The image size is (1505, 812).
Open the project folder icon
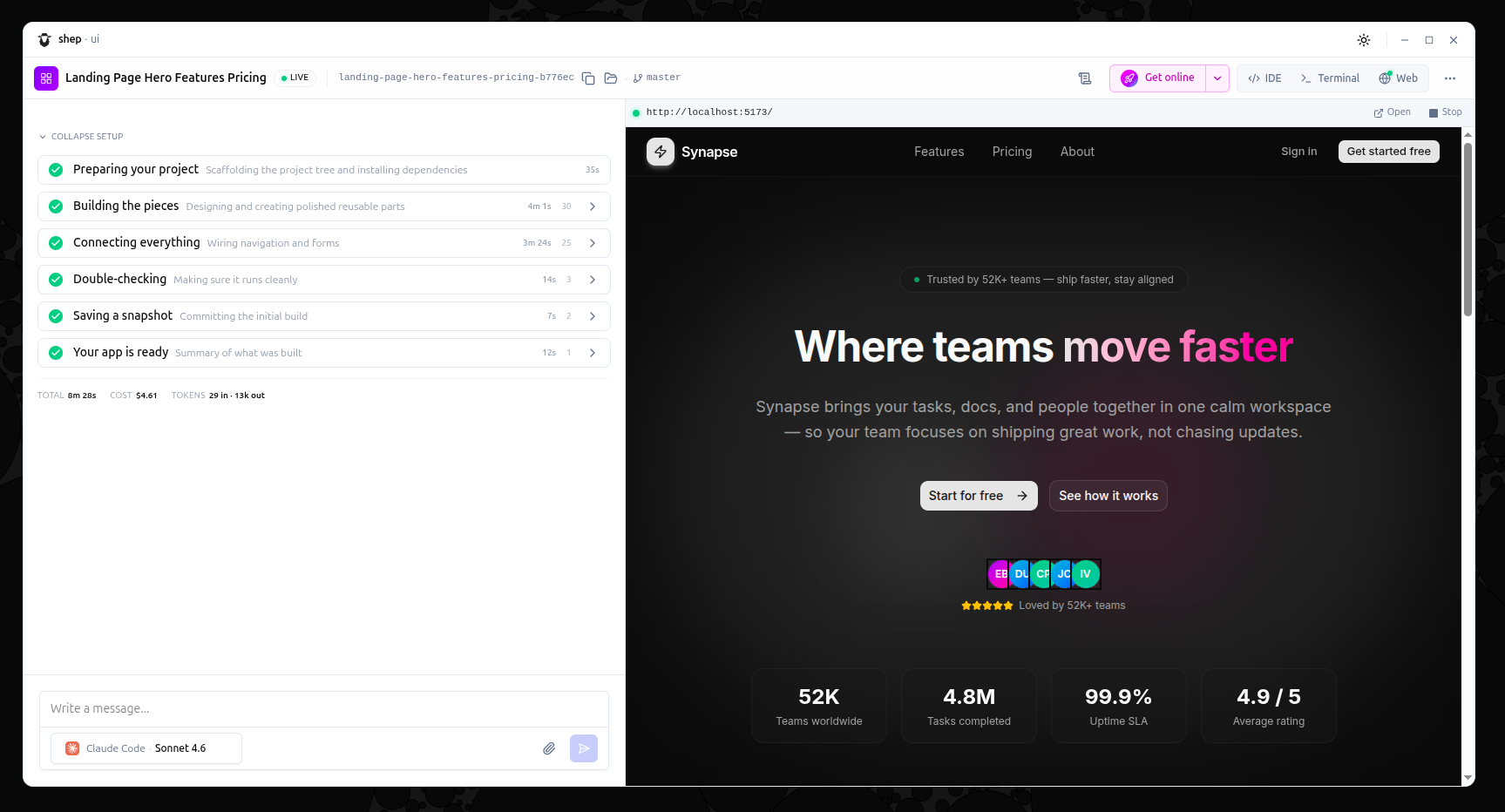tap(611, 78)
